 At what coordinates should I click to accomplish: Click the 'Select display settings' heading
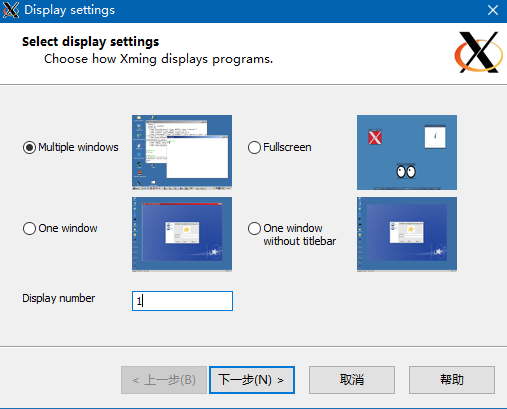pyautogui.click(x=91, y=42)
